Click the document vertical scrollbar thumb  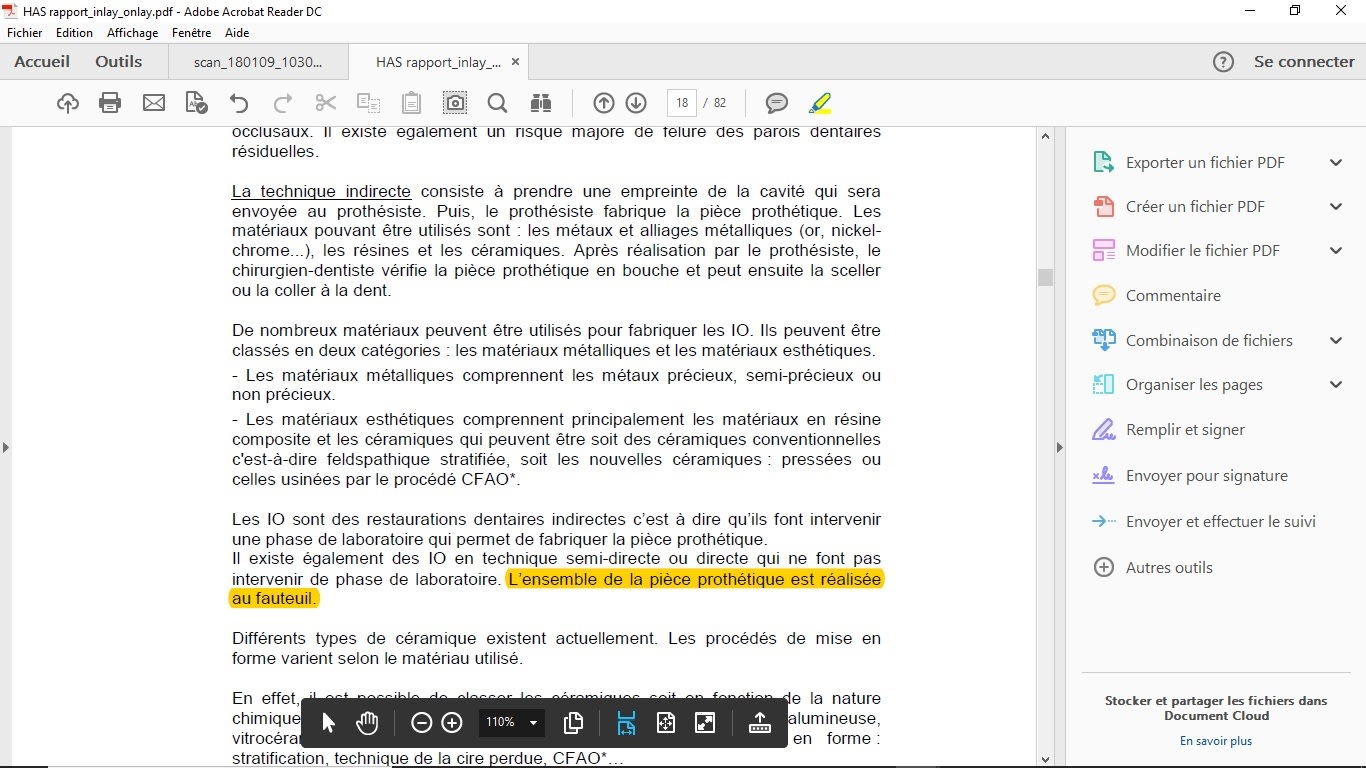pos(1046,277)
